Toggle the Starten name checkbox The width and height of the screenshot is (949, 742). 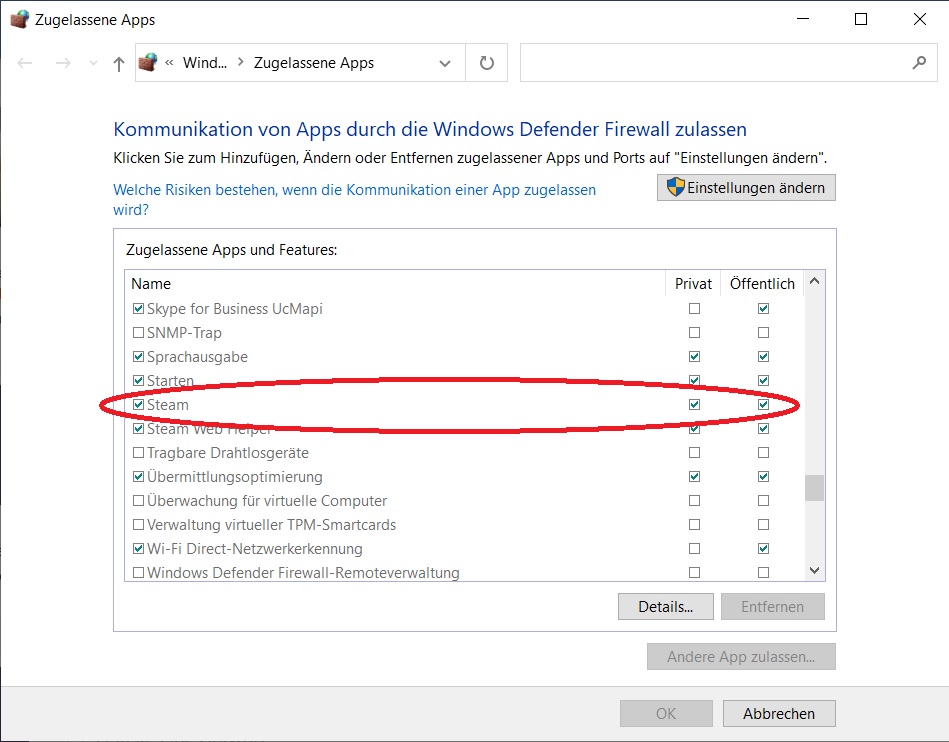click(x=139, y=381)
